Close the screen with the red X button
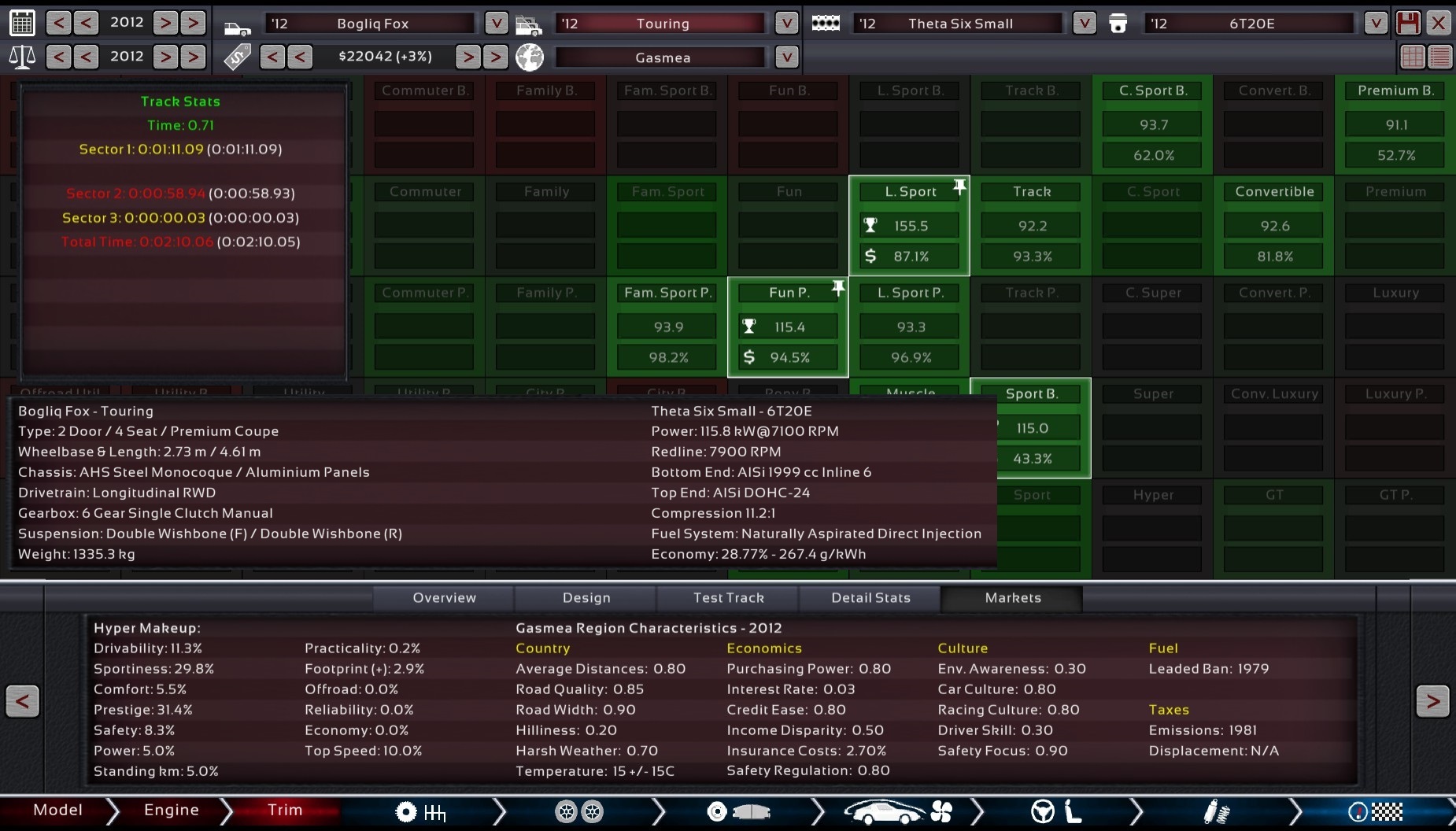1456x831 pixels. coord(1439,23)
